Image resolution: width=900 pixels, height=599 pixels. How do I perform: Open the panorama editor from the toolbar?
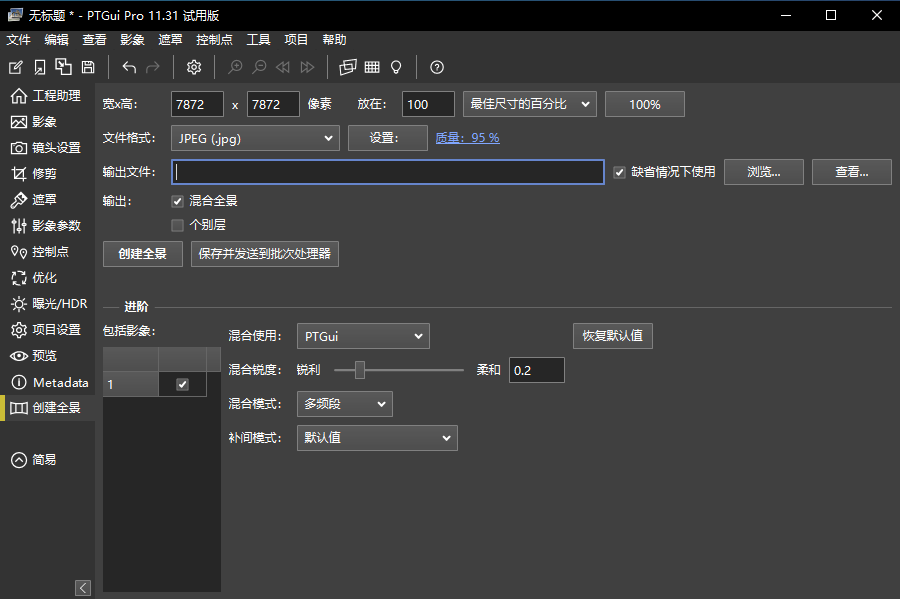[347, 67]
